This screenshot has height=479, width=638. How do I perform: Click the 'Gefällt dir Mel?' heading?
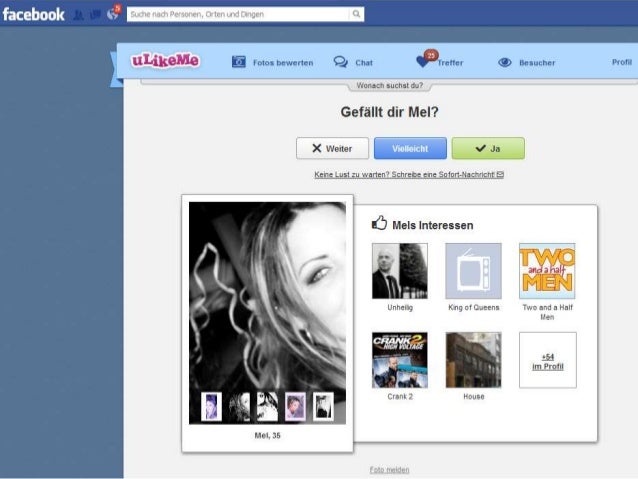coord(389,112)
